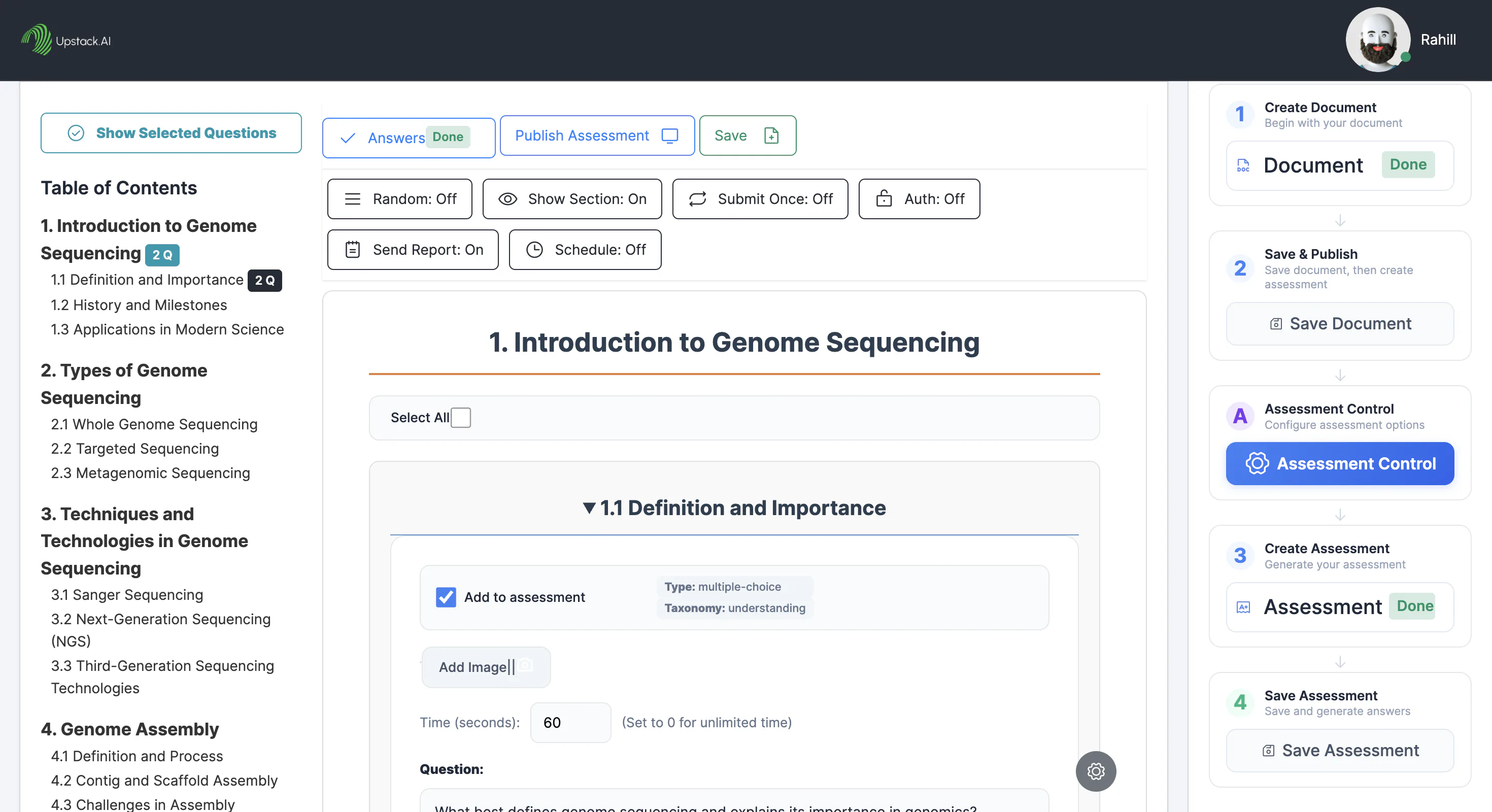This screenshot has width=1492, height=812.
Task: Check the Select All checkbox
Action: pos(460,418)
